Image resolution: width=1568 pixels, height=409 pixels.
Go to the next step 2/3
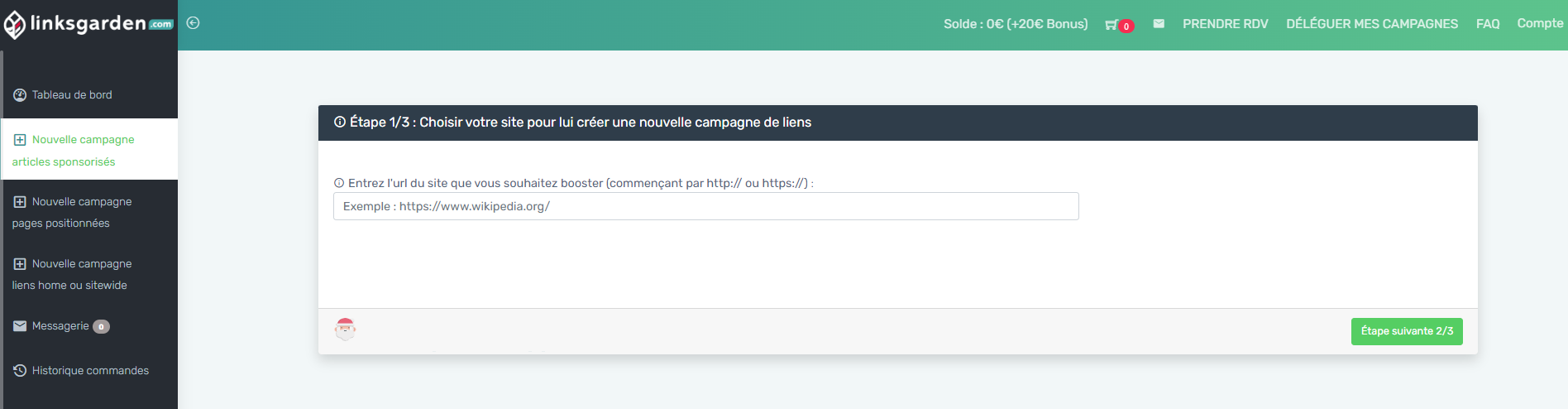[x=1407, y=331]
